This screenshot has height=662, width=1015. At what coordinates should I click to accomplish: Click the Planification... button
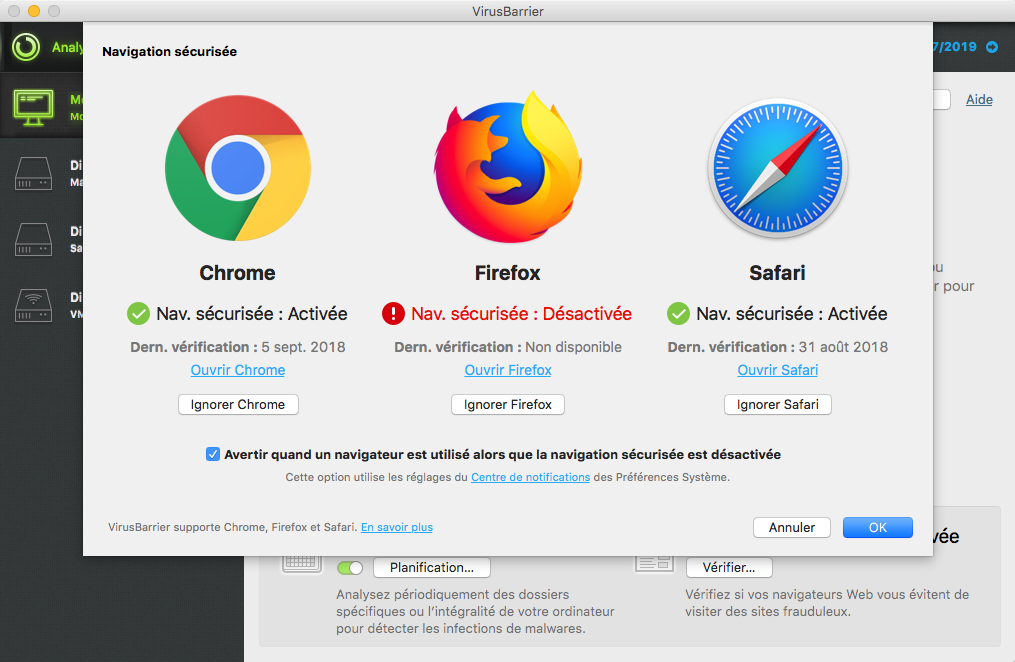pos(432,568)
